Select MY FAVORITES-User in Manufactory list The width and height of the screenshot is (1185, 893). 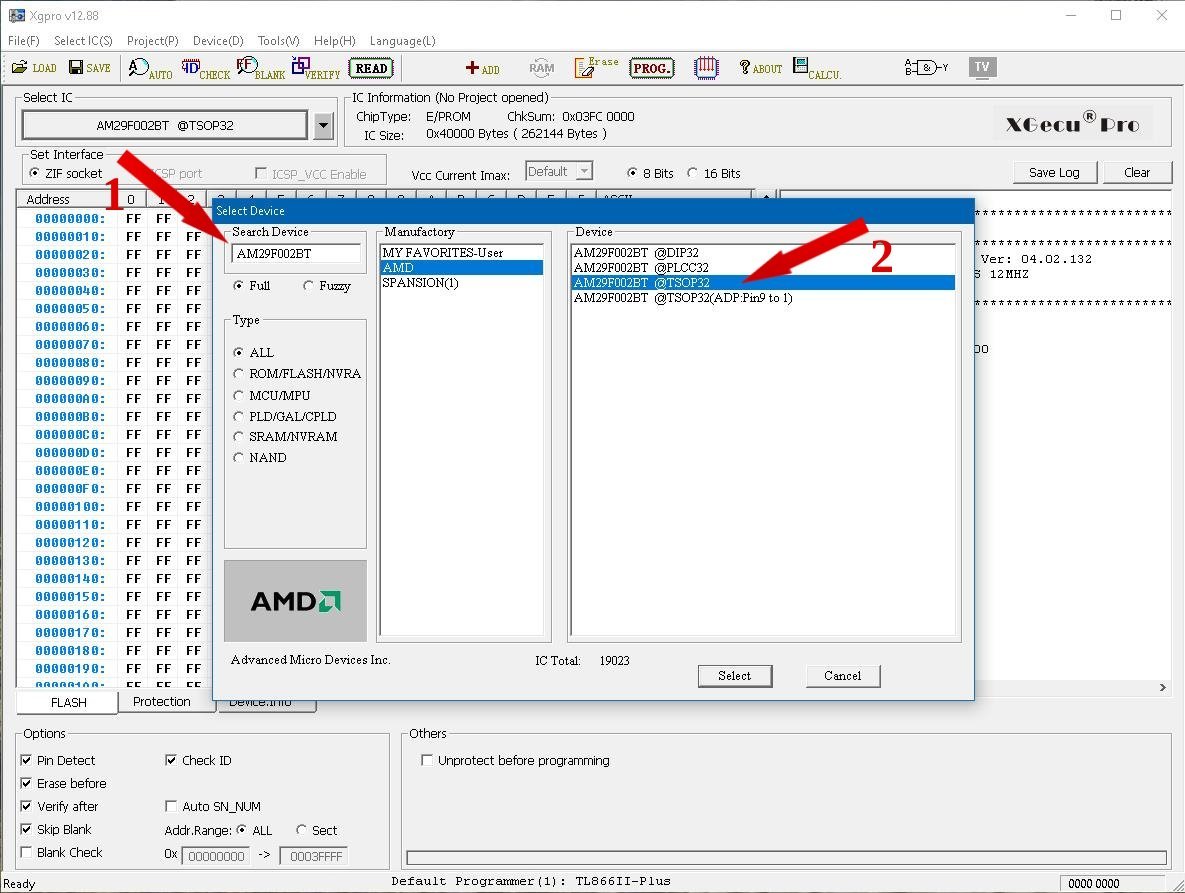(462, 253)
